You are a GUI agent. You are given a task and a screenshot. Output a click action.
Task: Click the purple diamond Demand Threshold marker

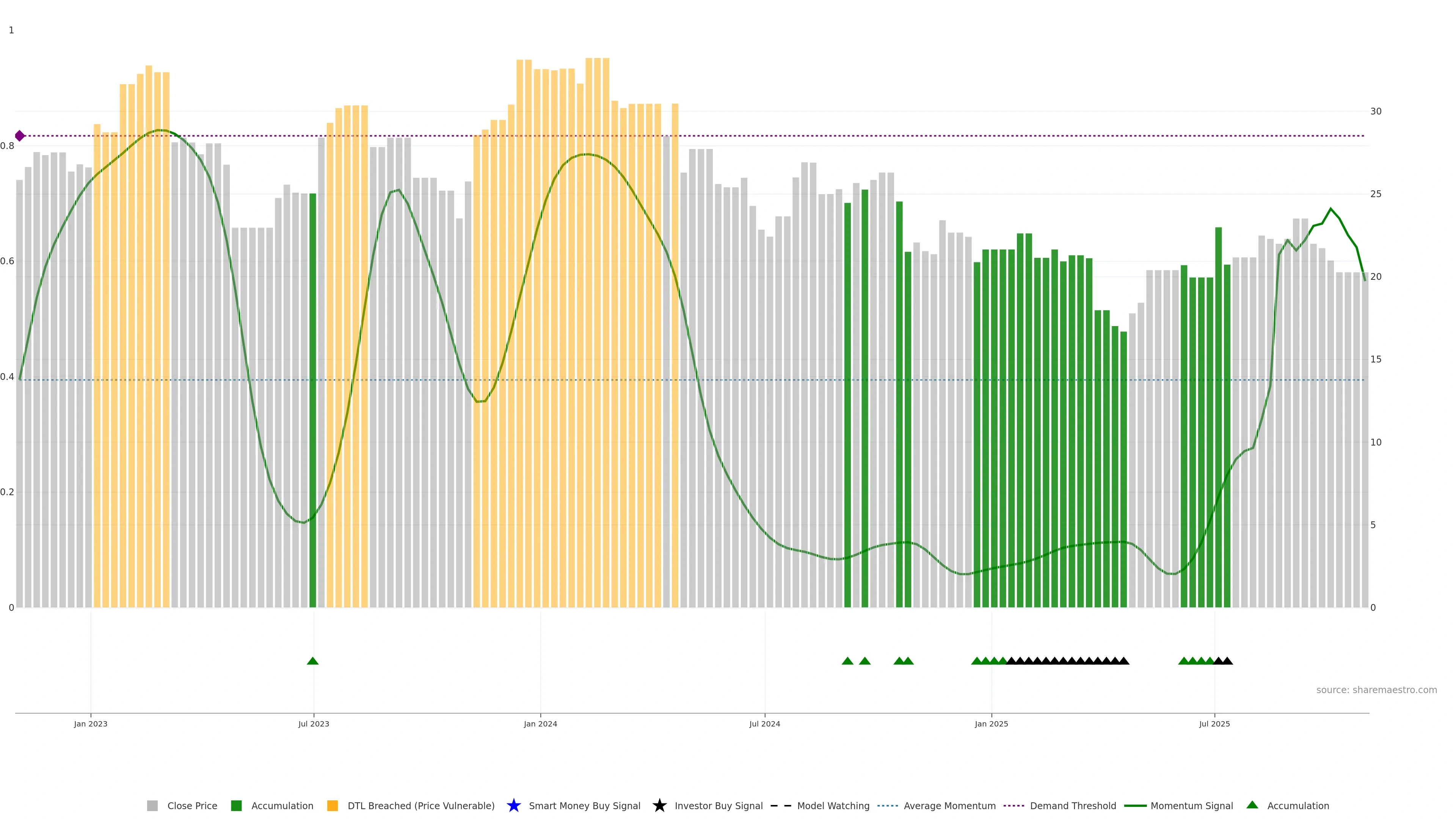(20, 136)
